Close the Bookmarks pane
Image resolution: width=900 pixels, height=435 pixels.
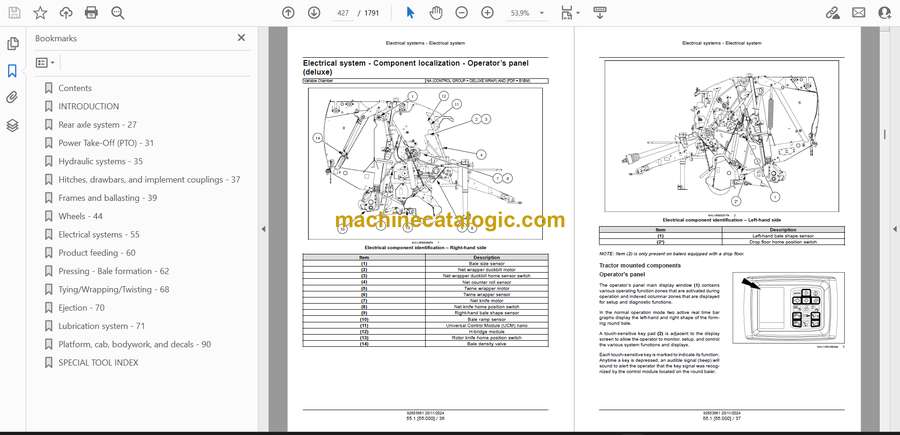[241, 38]
